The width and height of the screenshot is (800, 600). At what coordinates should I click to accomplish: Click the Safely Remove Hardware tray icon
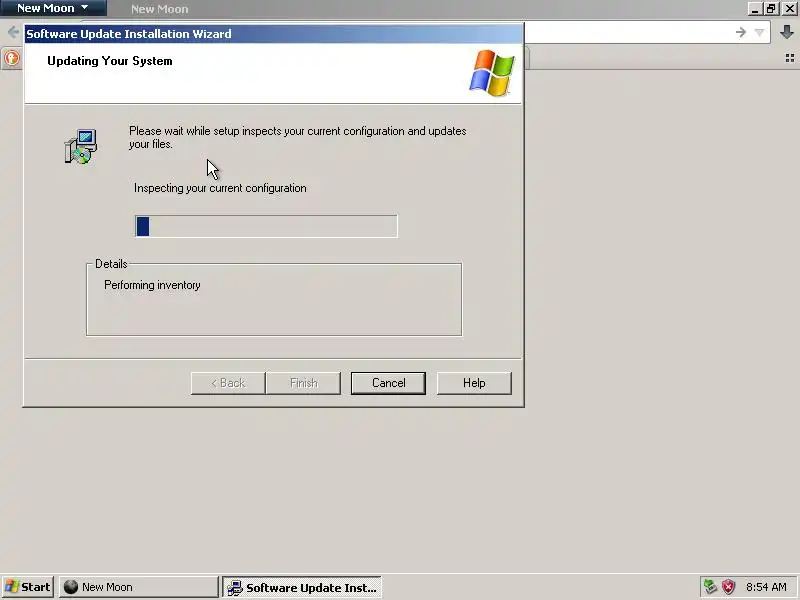coord(710,587)
